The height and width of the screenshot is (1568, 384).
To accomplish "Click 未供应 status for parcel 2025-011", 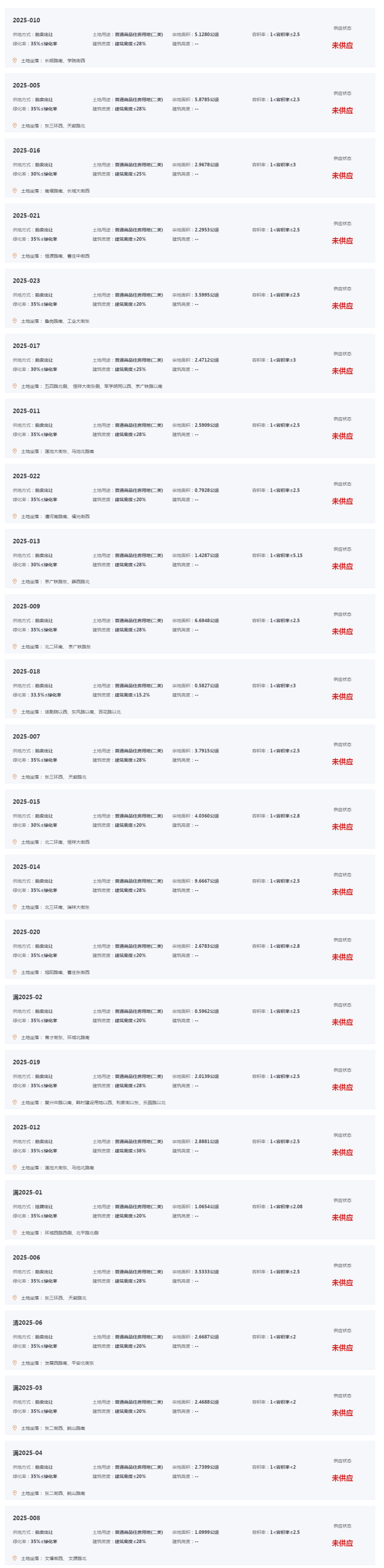I will [x=342, y=437].
